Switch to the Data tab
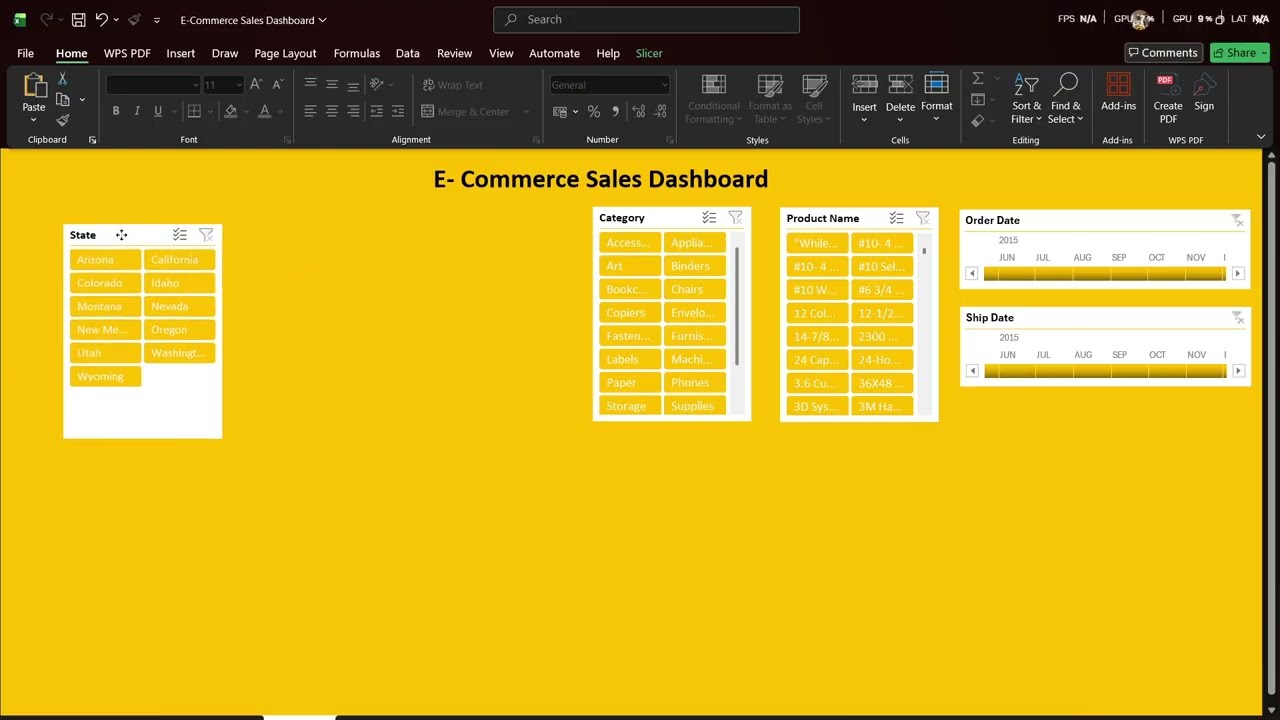The image size is (1280, 720). point(408,53)
